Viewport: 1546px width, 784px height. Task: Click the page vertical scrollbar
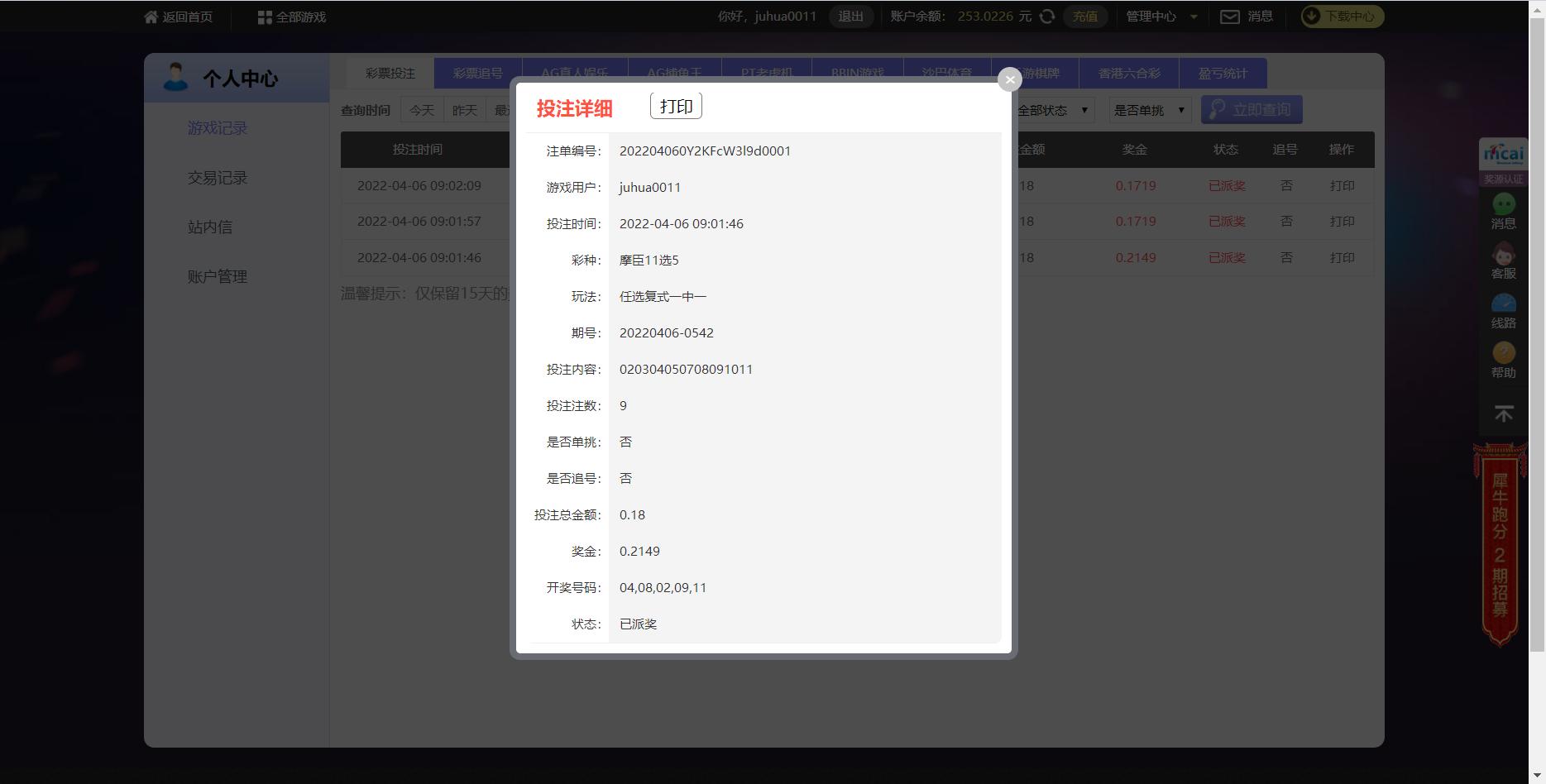coord(1537,331)
